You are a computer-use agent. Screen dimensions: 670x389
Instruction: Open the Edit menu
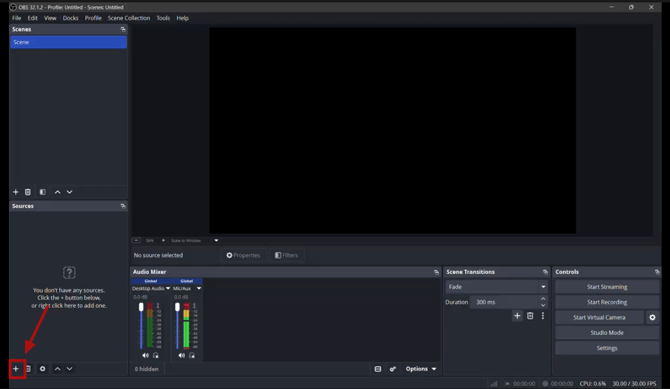32,18
